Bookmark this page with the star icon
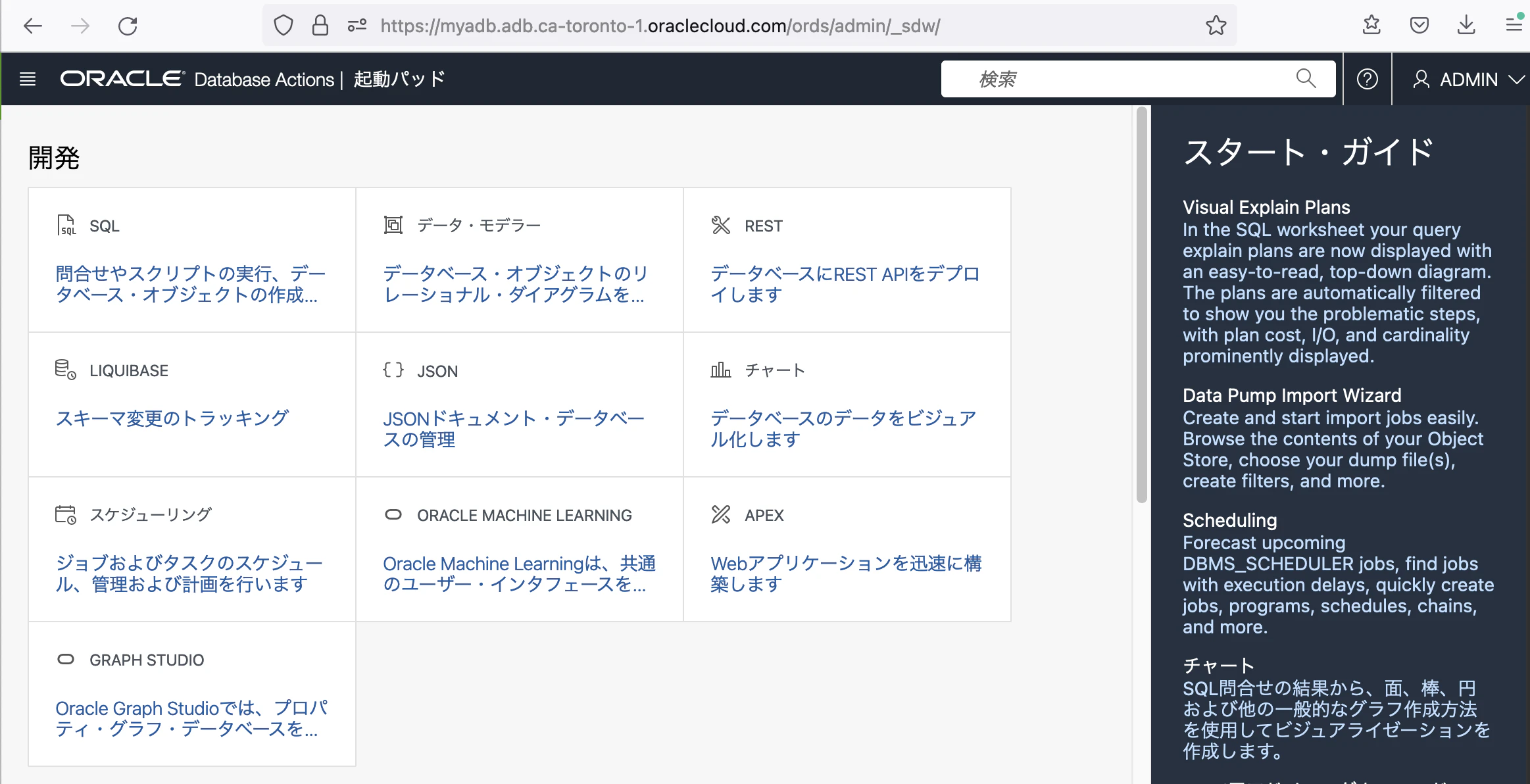Screen dimensions: 1530x784 point(1216,26)
